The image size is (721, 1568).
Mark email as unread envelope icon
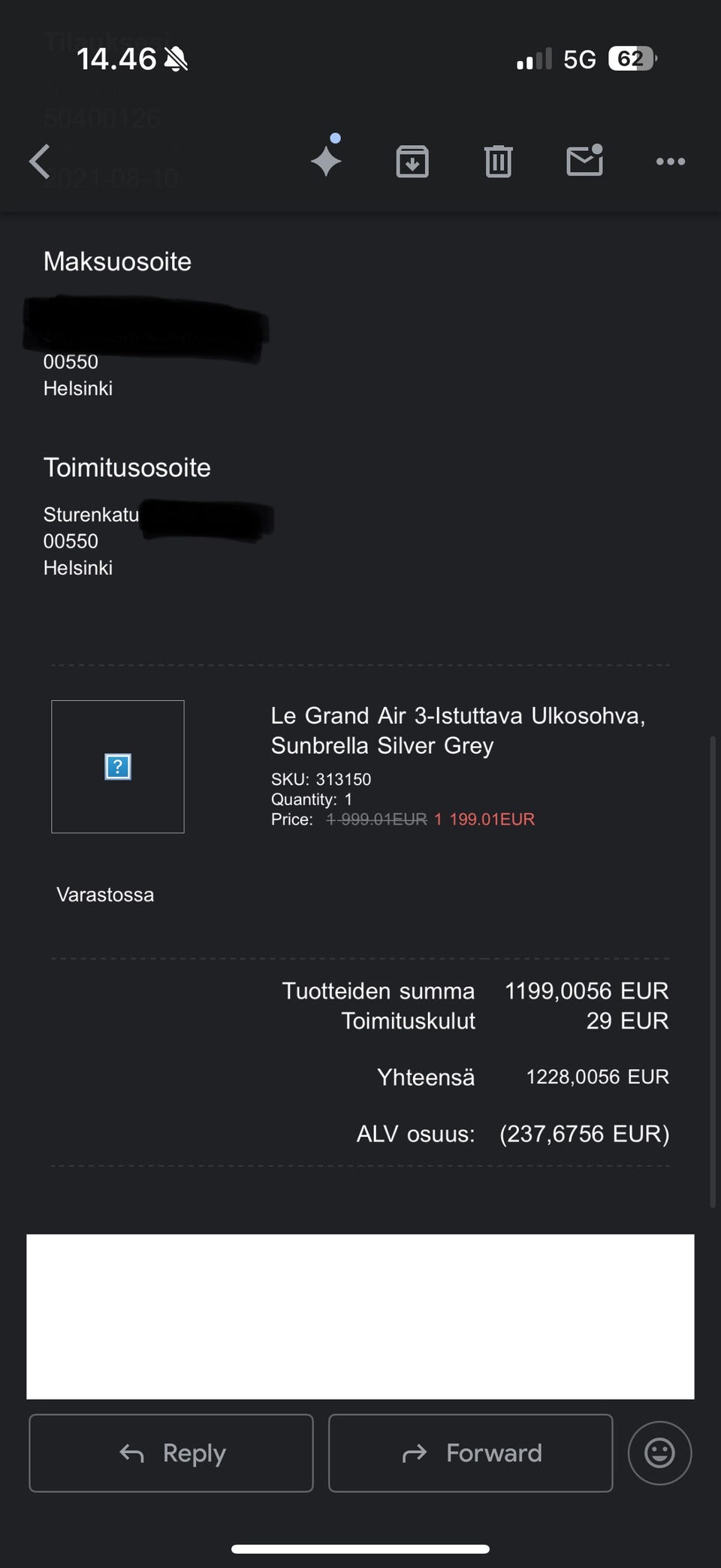(x=584, y=161)
